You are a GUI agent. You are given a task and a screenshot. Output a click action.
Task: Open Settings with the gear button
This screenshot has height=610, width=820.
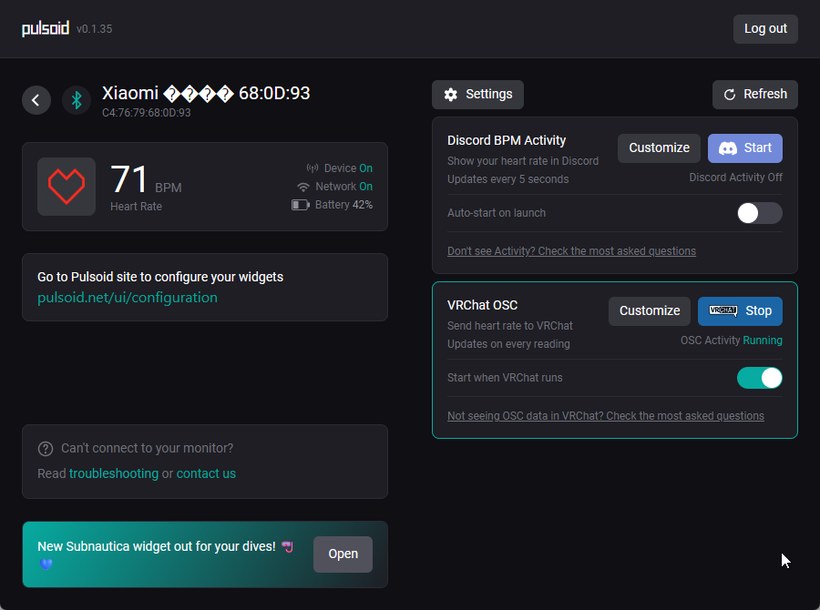tap(477, 94)
